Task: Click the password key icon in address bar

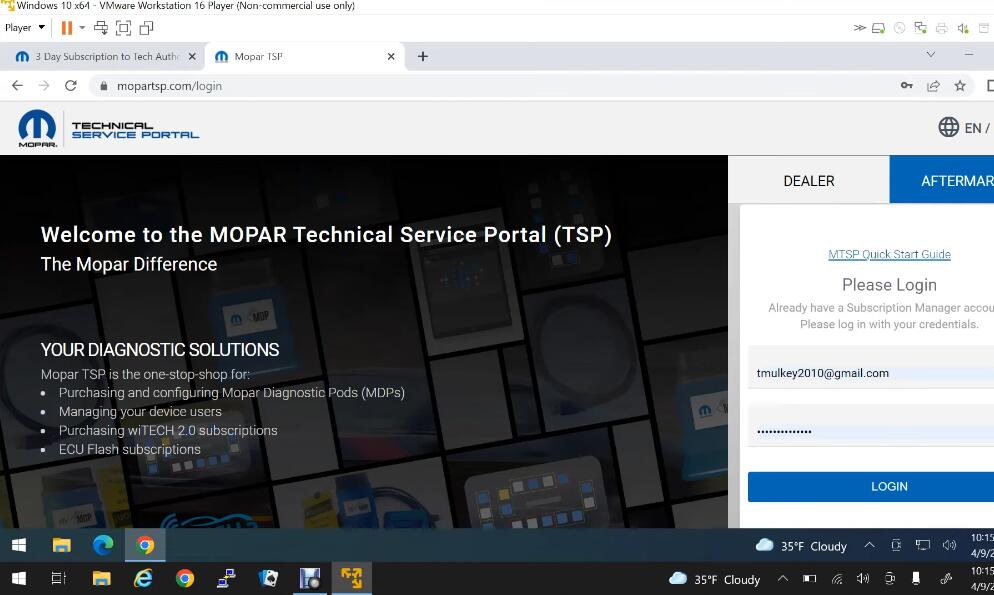Action: point(907,86)
